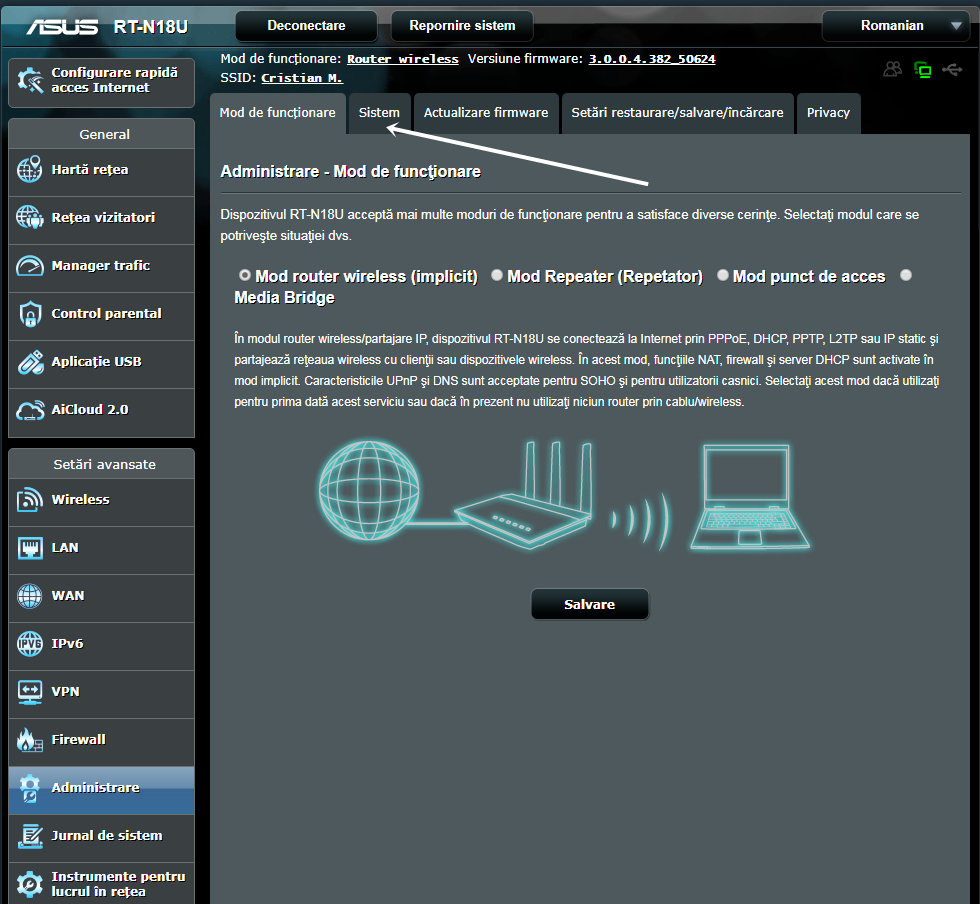Switch to the Privacy tab
The height and width of the screenshot is (904, 980).
click(828, 113)
